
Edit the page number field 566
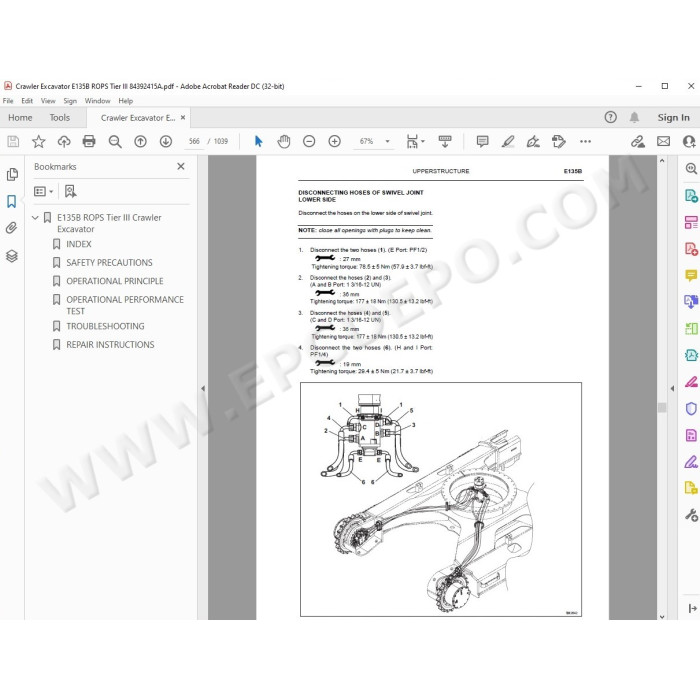[x=194, y=142]
